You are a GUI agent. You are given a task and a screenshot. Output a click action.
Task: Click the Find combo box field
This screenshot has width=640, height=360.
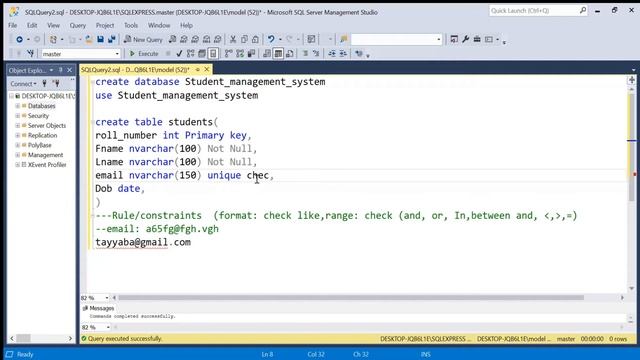pyautogui.click(x=396, y=39)
